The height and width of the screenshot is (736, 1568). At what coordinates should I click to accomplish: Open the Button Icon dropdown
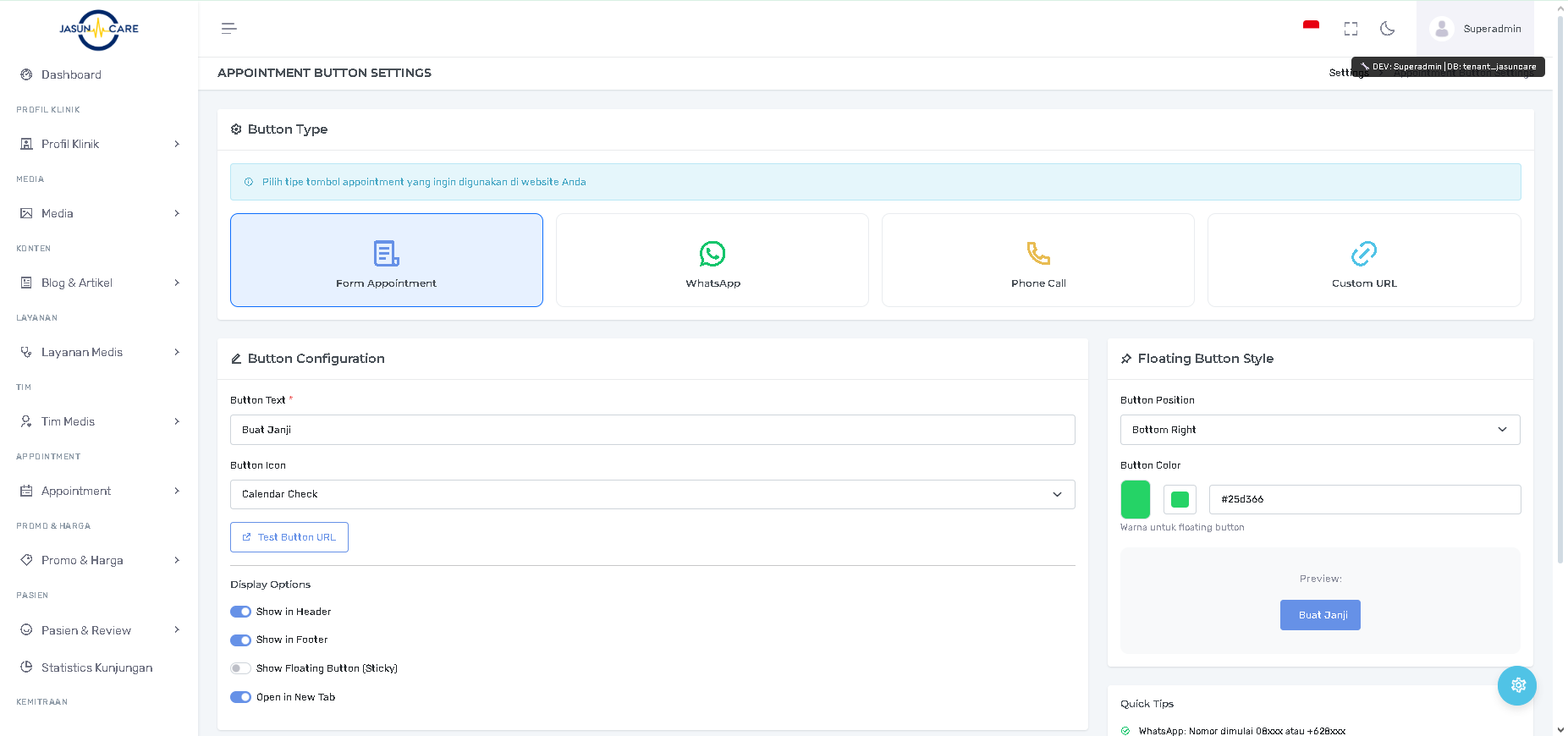[652, 494]
